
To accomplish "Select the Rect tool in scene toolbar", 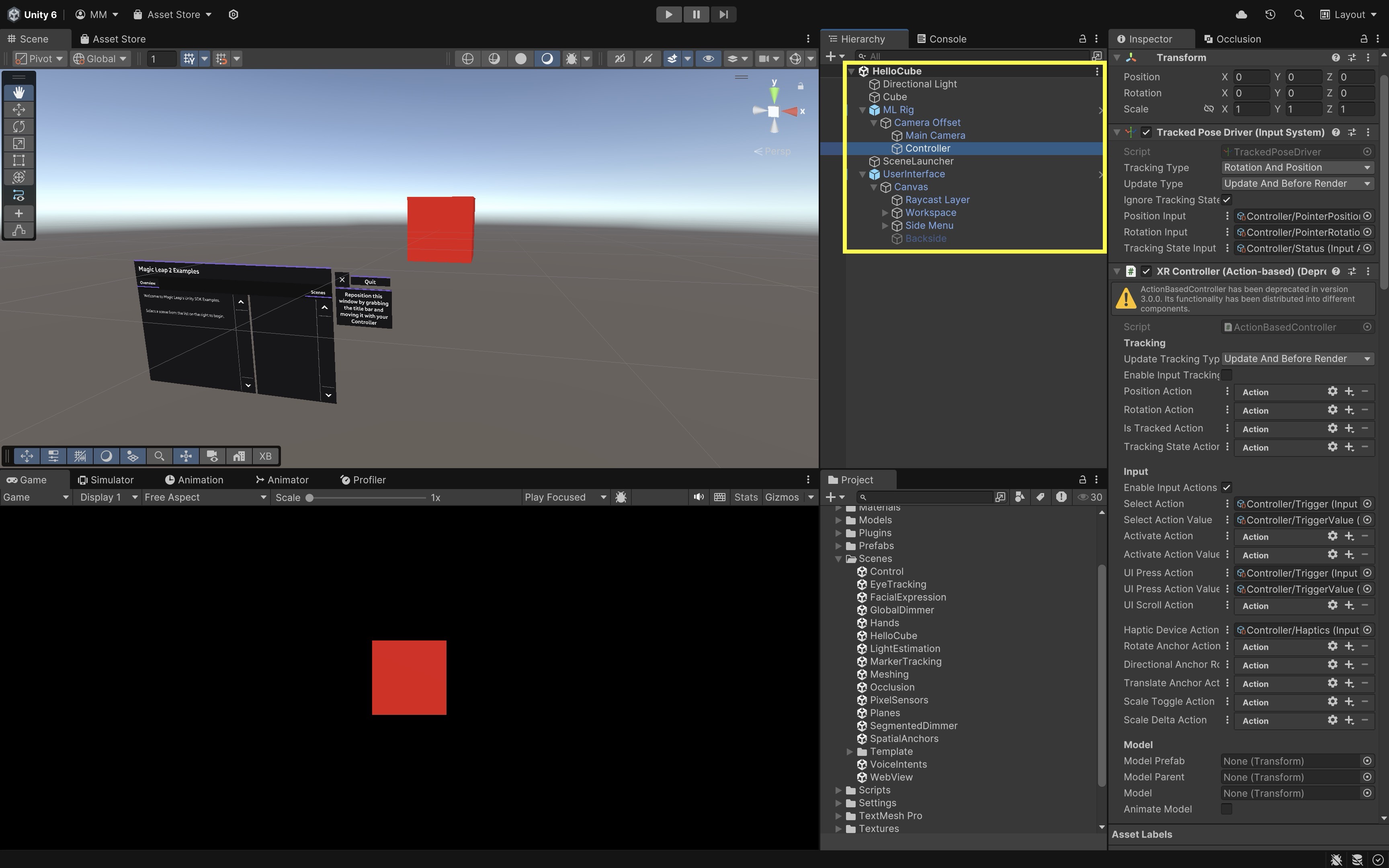I will [18, 160].
